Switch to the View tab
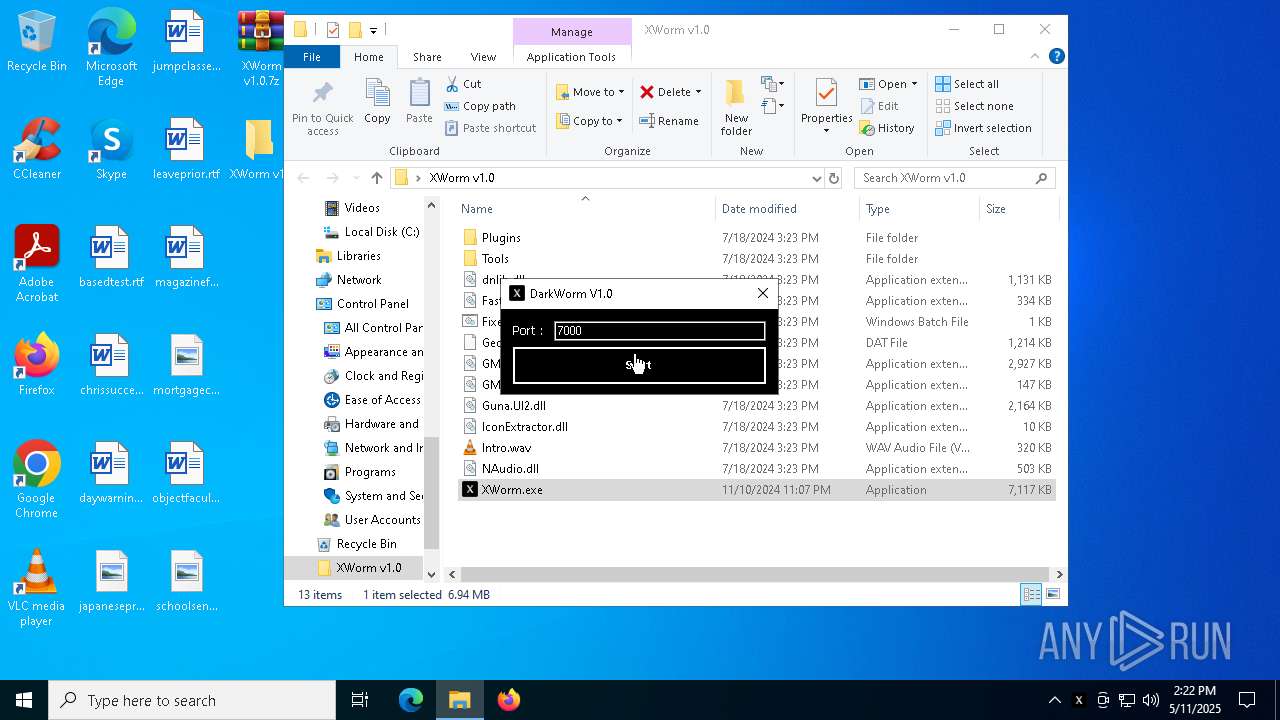This screenshot has height=720, width=1280. click(x=483, y=57)
